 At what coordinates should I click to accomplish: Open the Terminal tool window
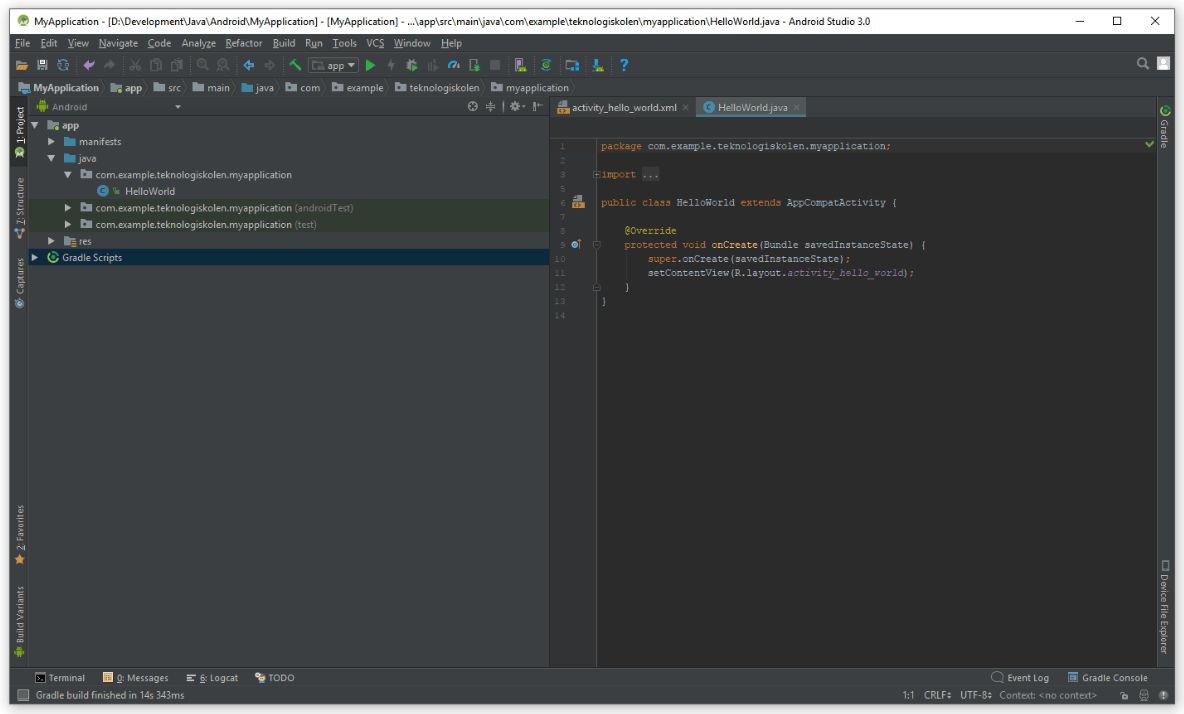(60, 678)
